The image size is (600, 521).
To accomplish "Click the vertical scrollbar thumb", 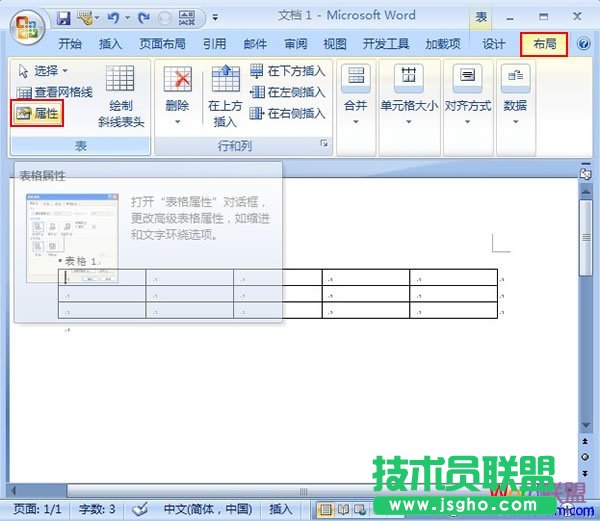I will (585, 238).
